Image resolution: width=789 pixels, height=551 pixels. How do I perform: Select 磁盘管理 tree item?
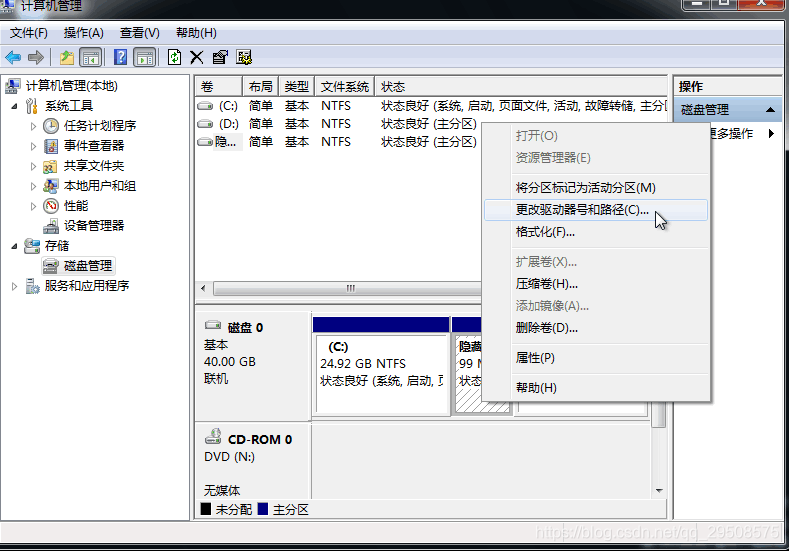78,266
